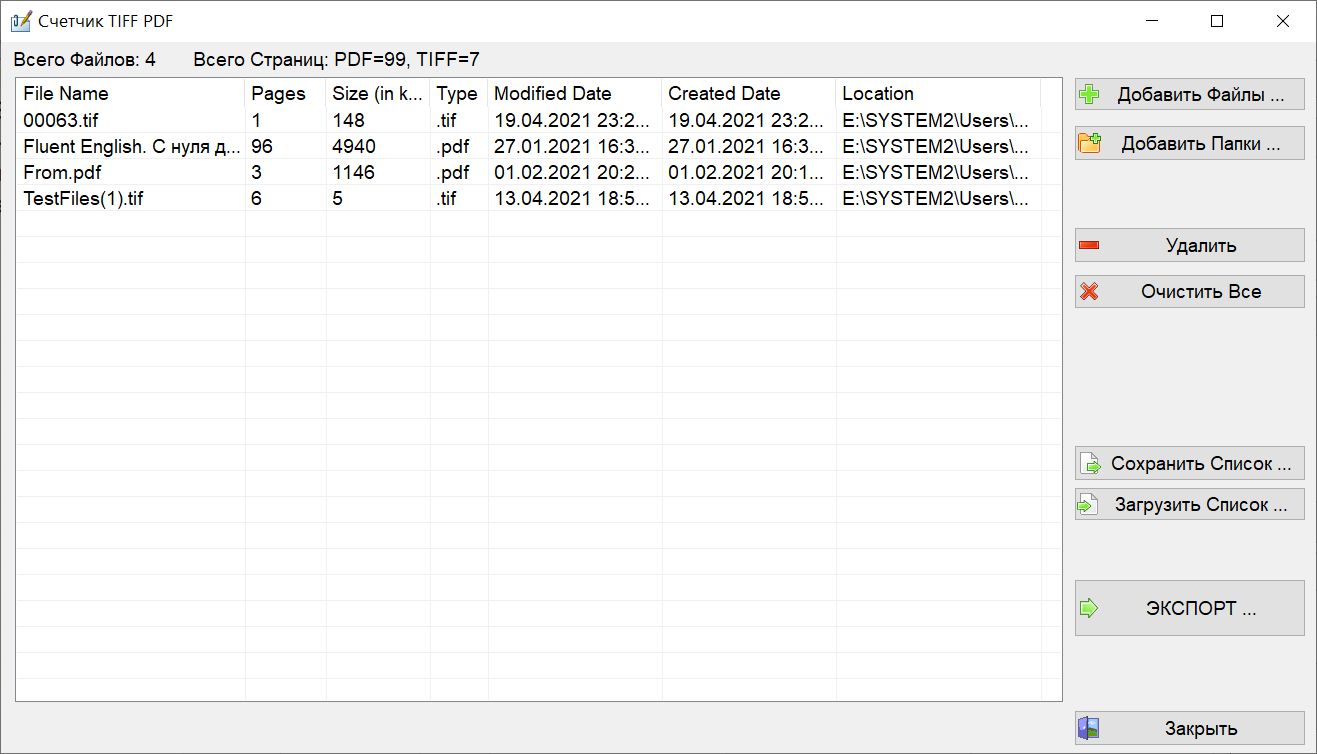Viewport: 1317px width, 754px height.
Task: Select the 00063.tif file row
Action: tap(539, 120)
